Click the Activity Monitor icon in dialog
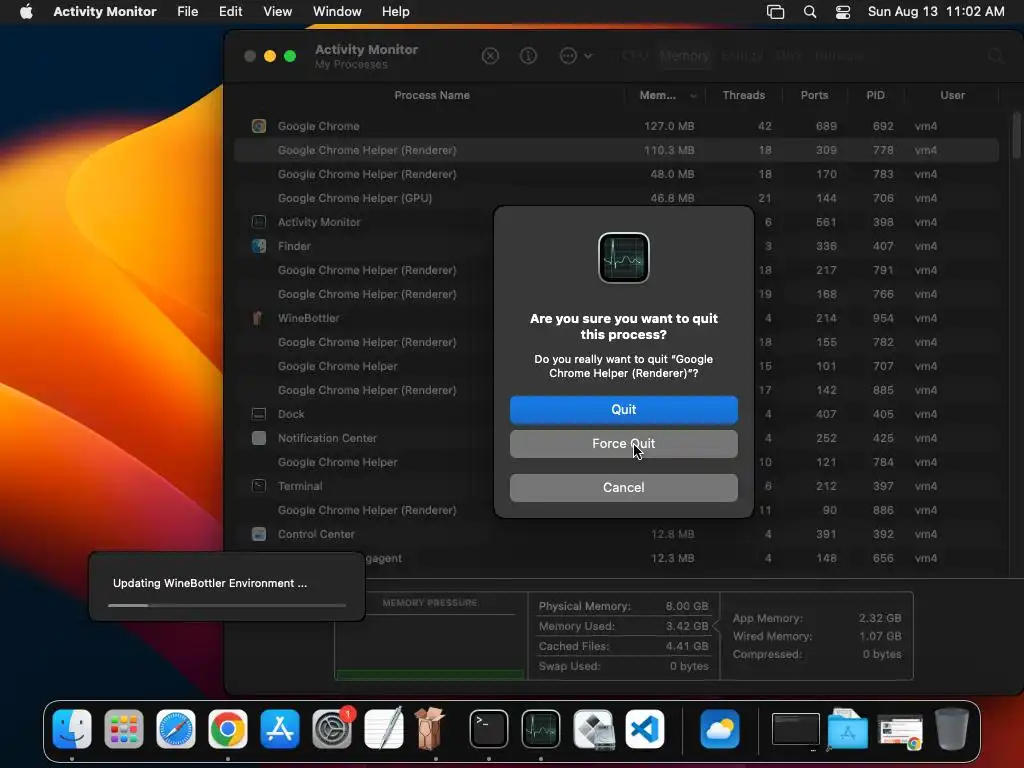This screenshot has height=768, width=1024. point(624,258)
